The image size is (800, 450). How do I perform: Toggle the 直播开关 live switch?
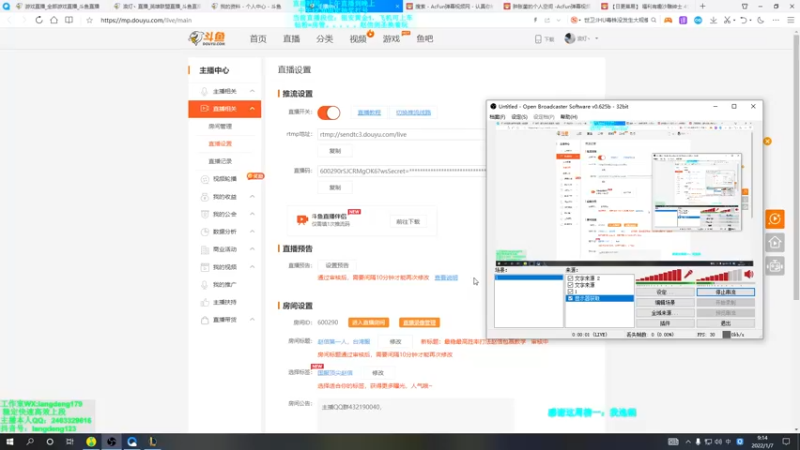tap(329, 113)
